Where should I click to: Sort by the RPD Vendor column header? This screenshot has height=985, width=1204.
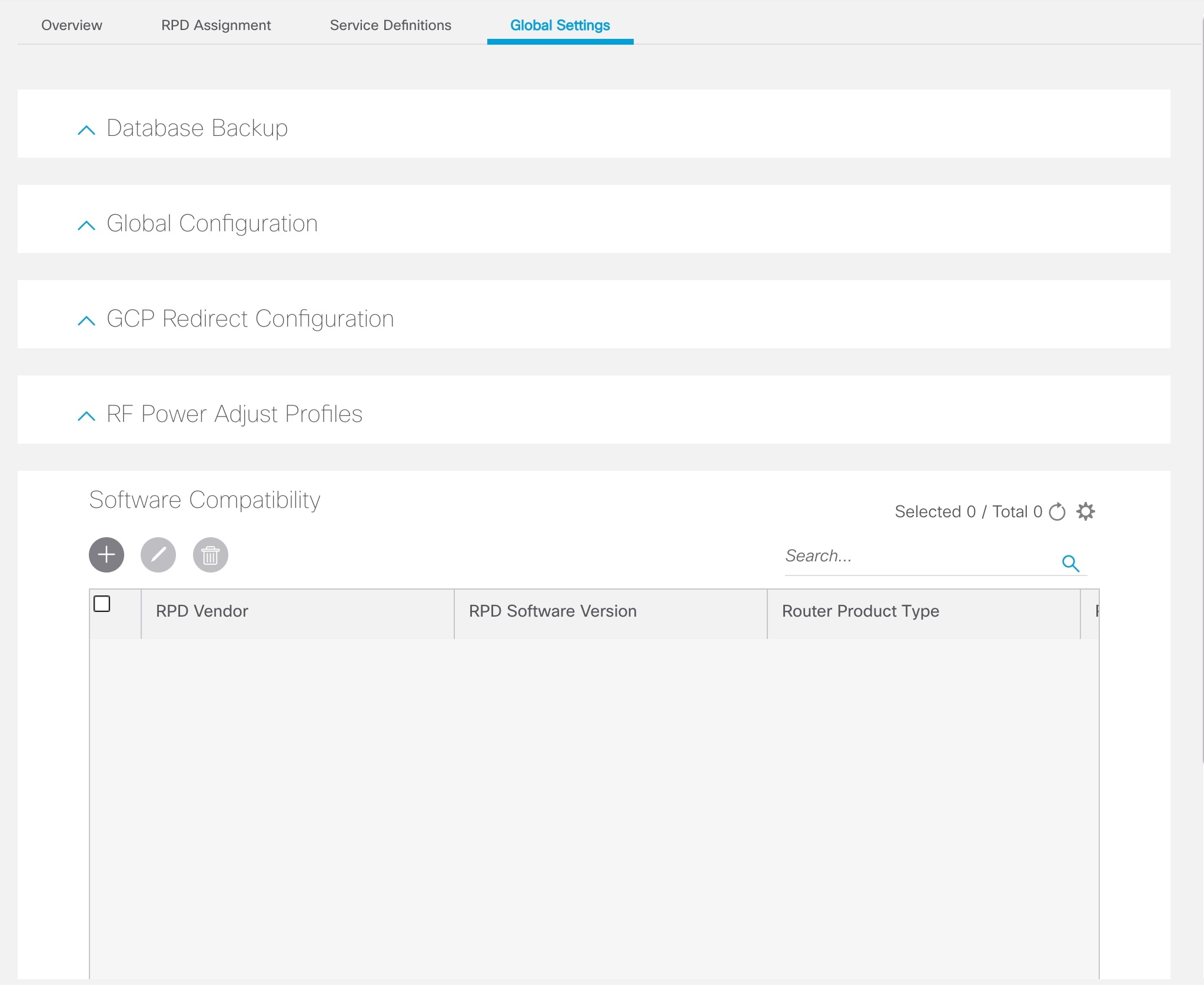click(x=201, y=611)
